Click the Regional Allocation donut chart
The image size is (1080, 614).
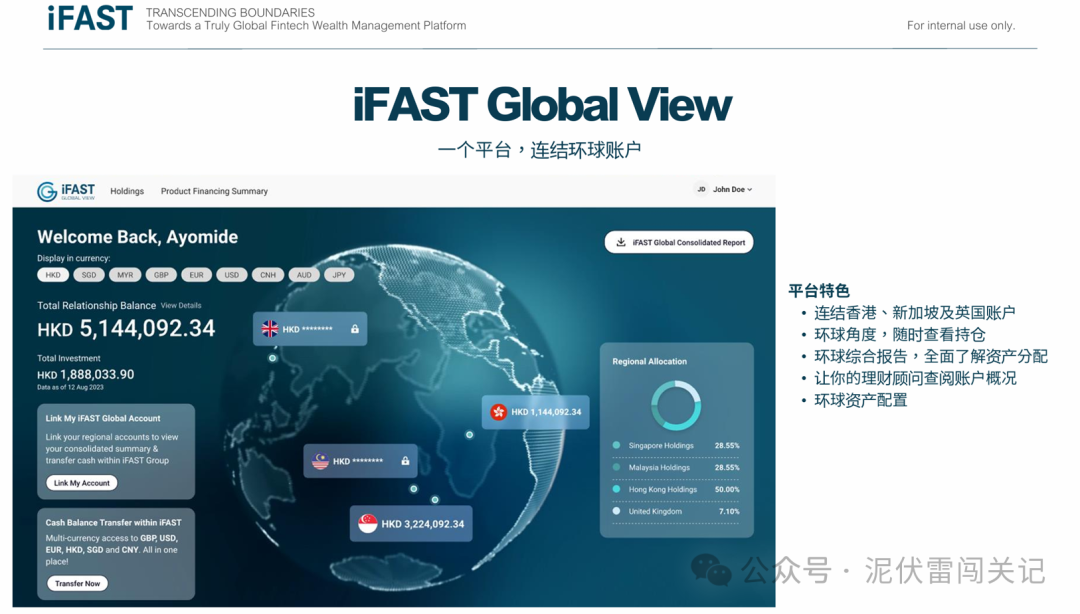(676, 406)
